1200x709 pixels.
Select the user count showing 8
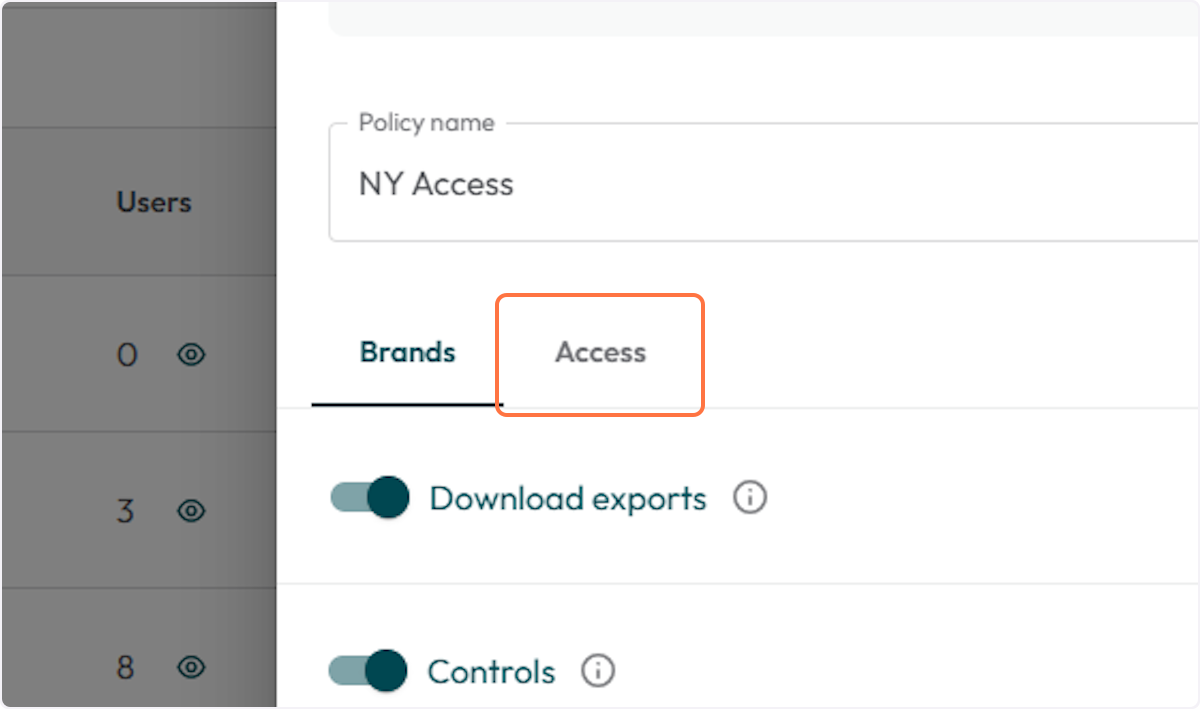(x=125, y=668)
